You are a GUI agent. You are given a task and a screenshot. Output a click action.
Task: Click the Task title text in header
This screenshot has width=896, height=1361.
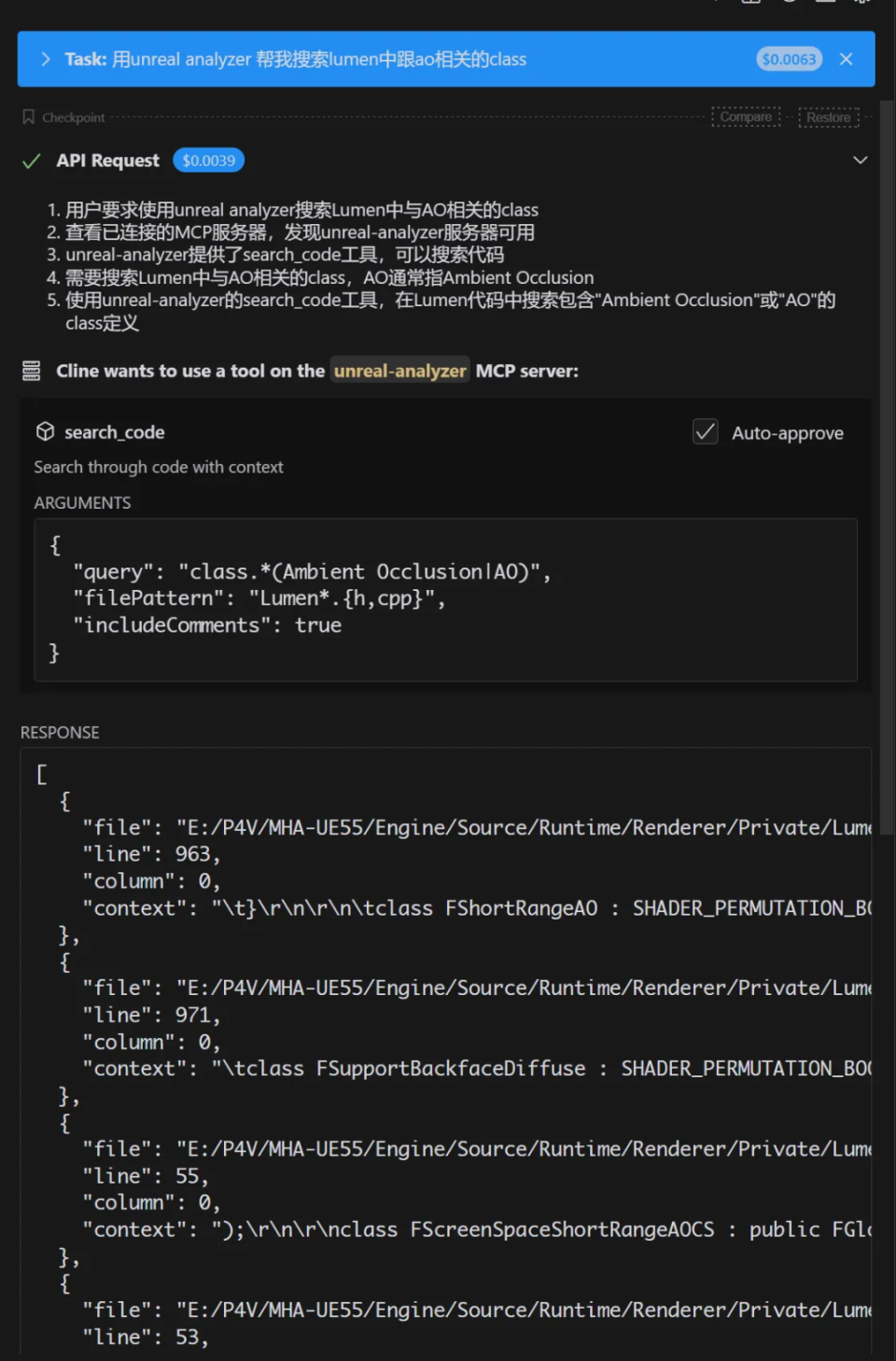click(x=295, y=59)
